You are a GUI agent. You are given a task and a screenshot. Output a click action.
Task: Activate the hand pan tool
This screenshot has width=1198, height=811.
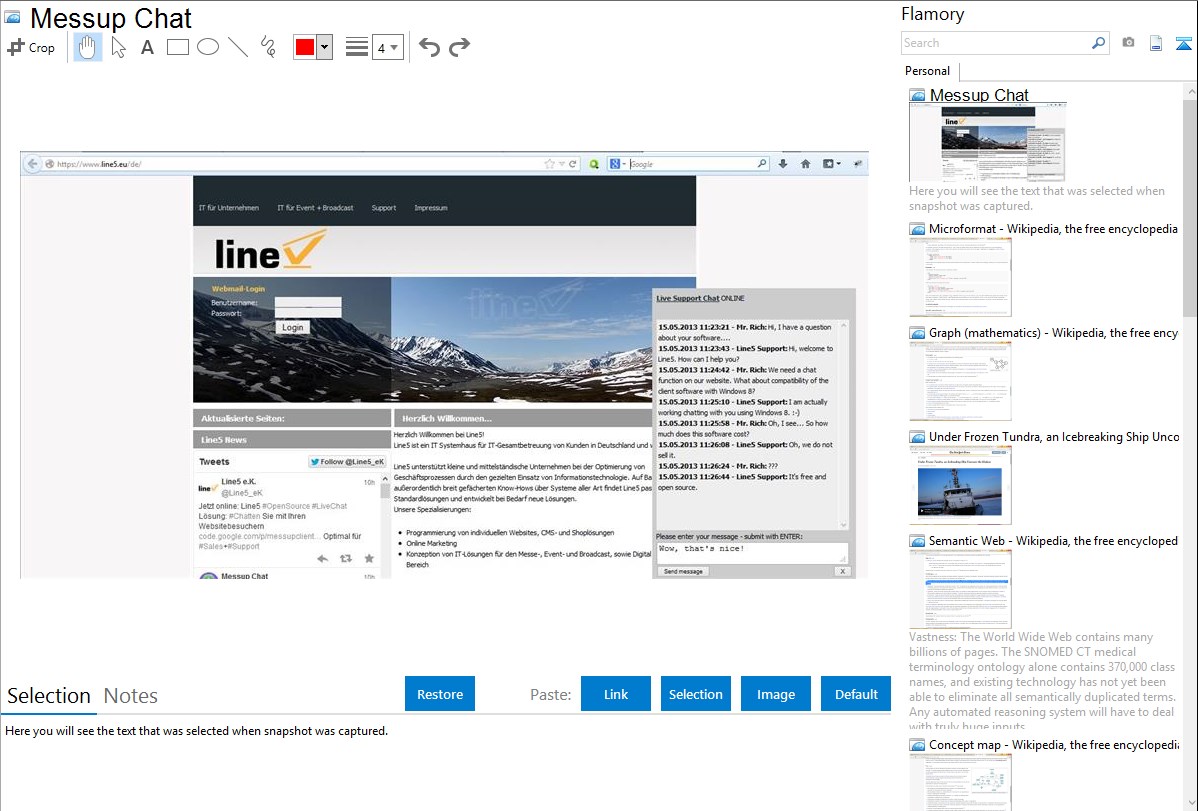(87, 47)
